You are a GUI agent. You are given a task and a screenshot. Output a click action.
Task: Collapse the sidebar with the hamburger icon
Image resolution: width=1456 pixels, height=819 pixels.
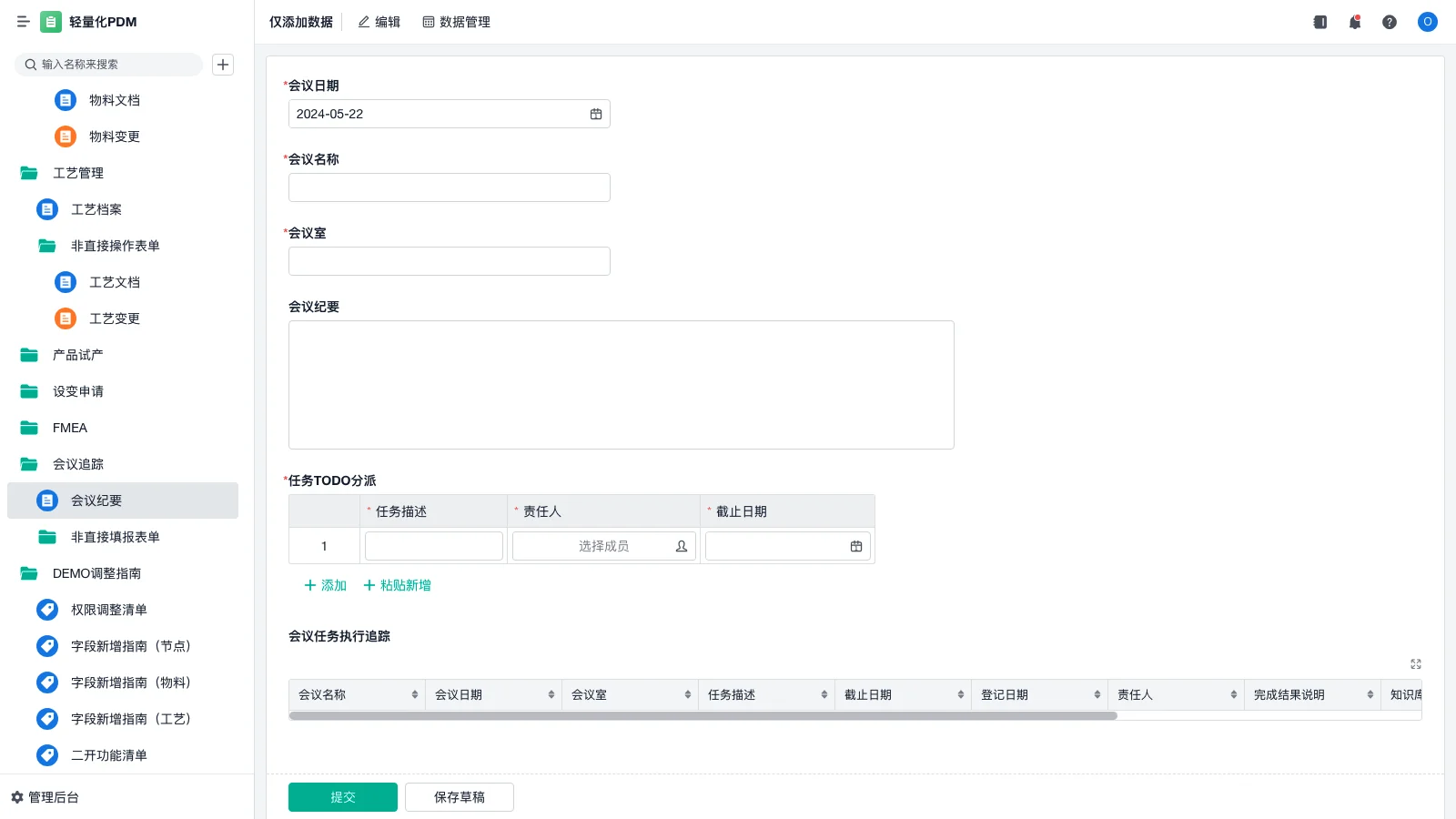click(23, 22)
